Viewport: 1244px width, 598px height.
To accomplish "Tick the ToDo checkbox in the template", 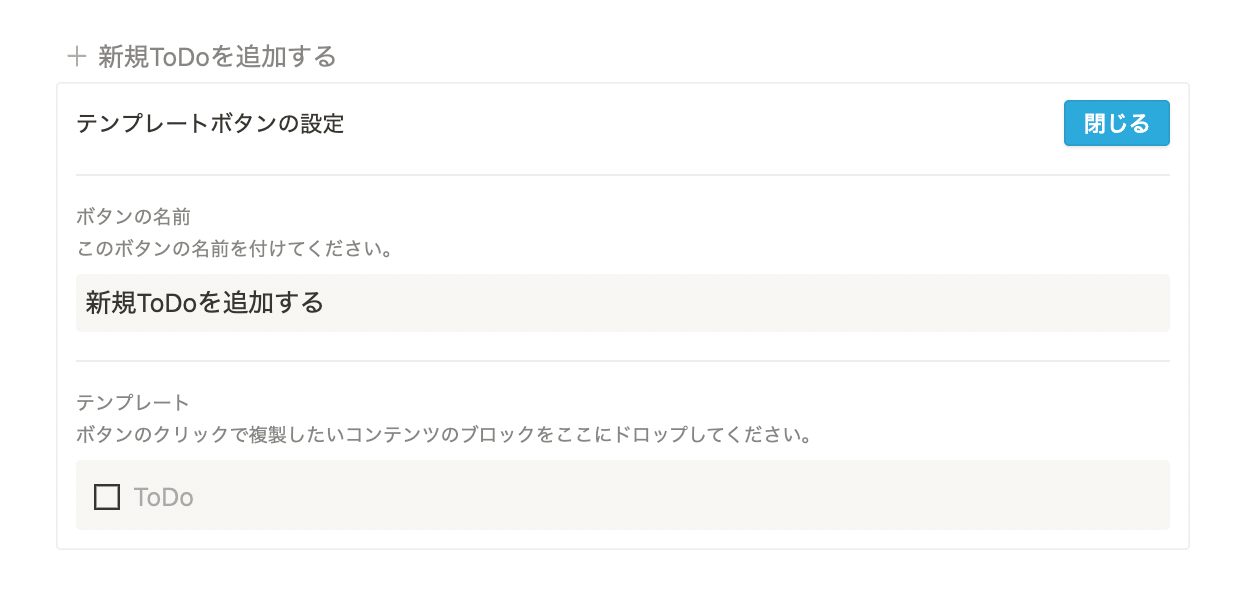I will coord(107,497).
